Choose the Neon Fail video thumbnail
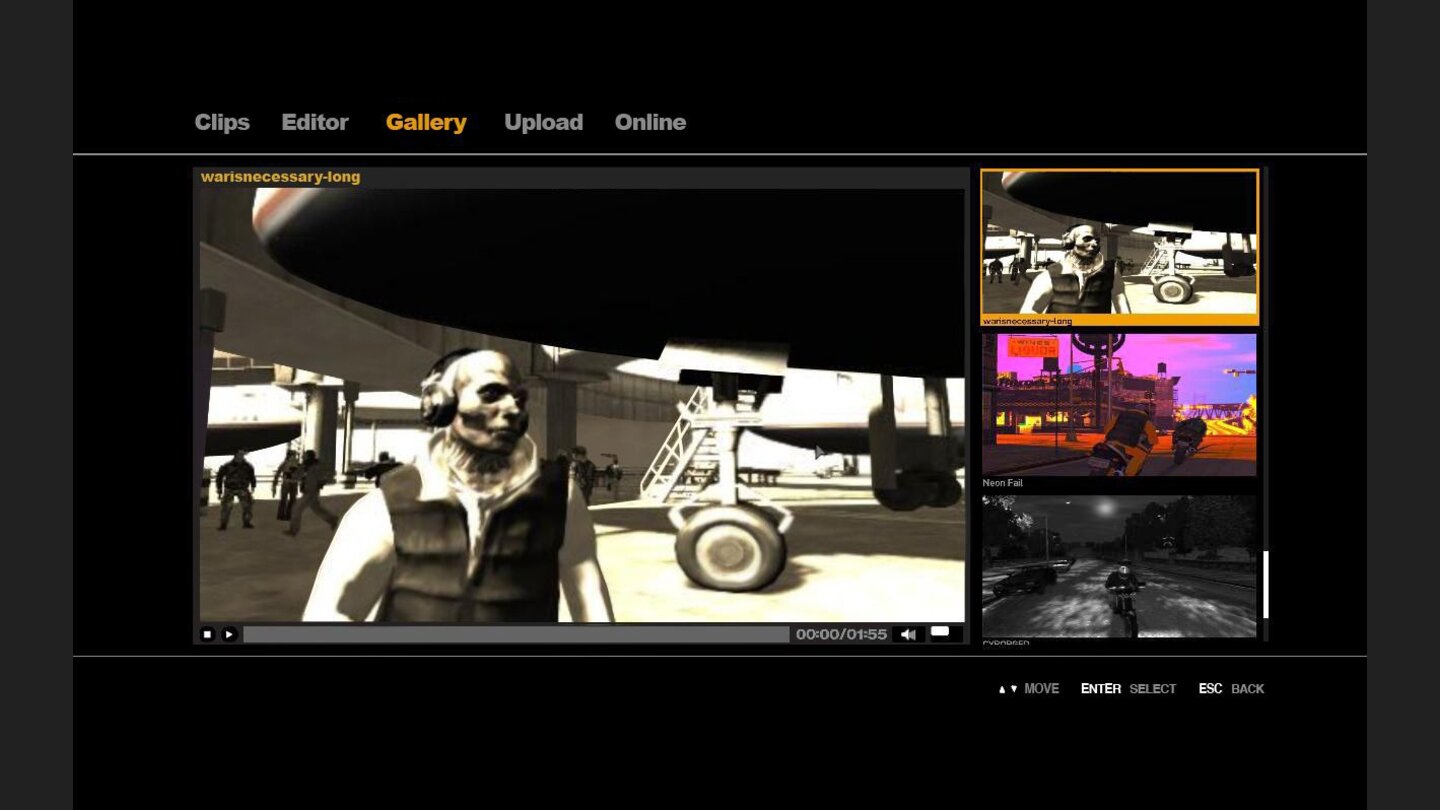1440x810 pixels. (1119, 404)
